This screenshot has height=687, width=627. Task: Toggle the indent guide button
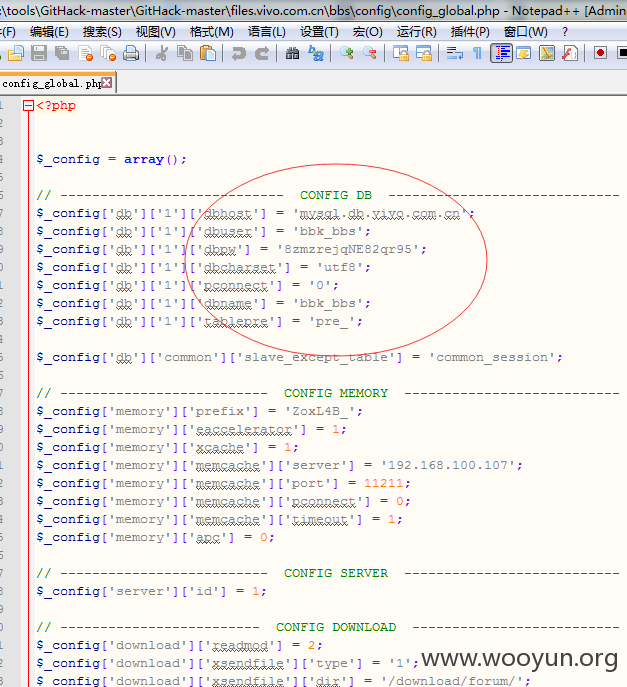[x=501, y=53]
